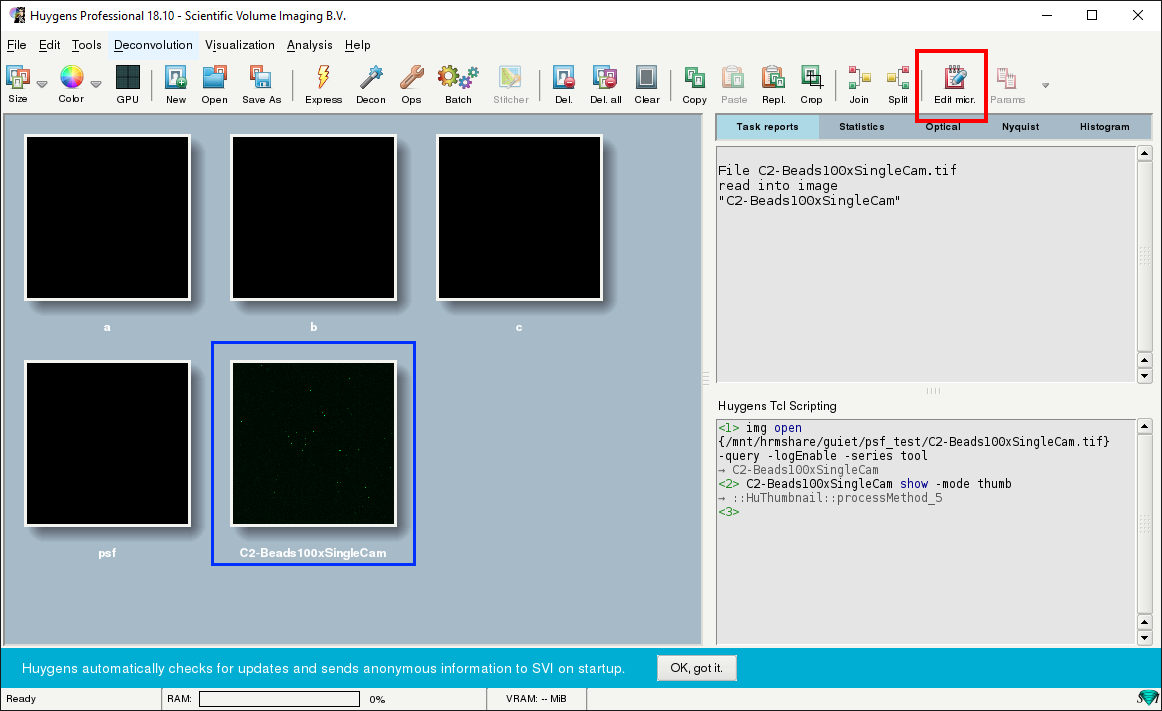Click the Tcl Scripting scrollbar bottom arrow
This screenshot has height=711, width=1162.
tap(1145, 638)
